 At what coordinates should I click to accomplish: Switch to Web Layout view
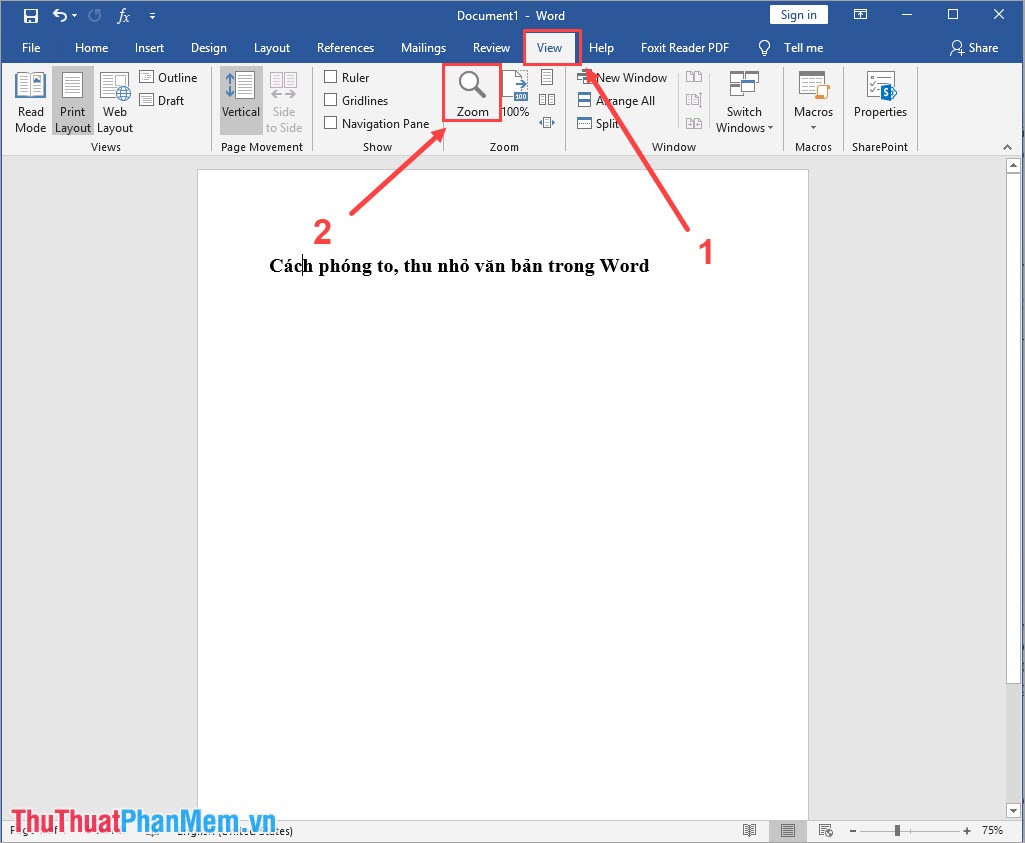115,102
